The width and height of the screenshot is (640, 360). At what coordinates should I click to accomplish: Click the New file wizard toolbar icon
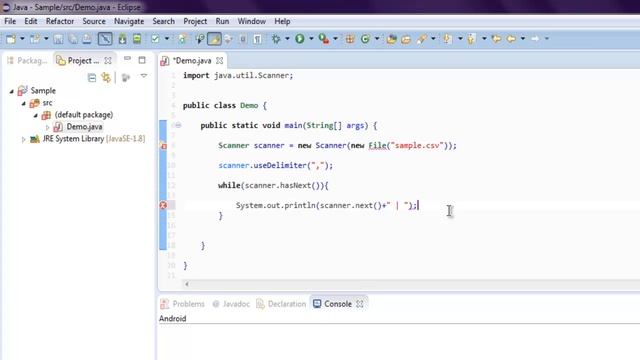coord(11,39)
